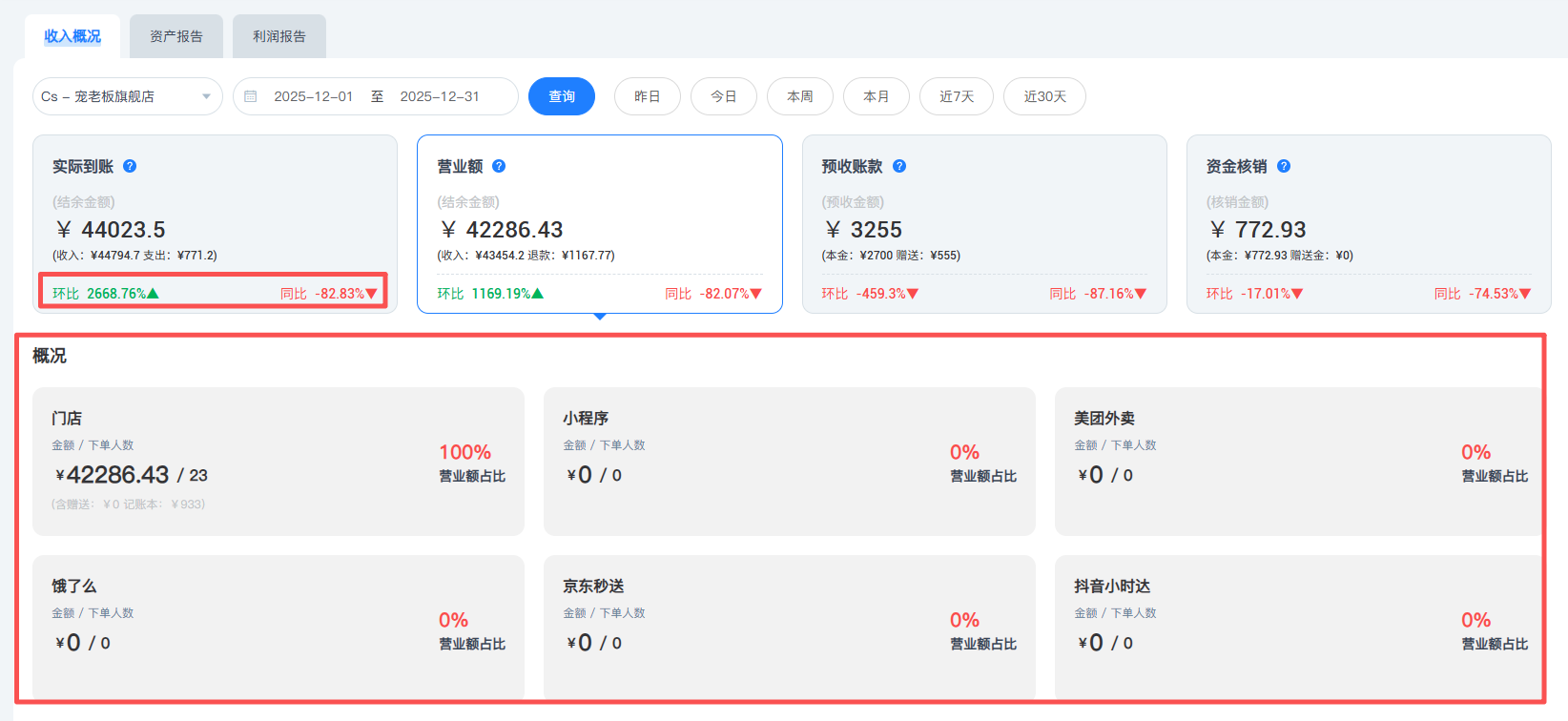The image size is (1568, 721).
Task: Apply the 近7天 range filter
Action: click(x=956, y=96)
